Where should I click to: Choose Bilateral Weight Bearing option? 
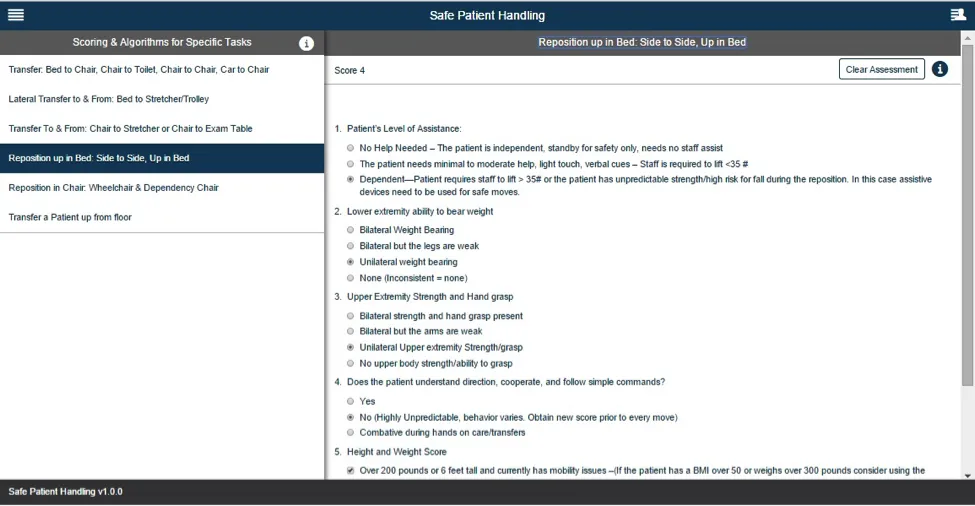pos(351,230)
